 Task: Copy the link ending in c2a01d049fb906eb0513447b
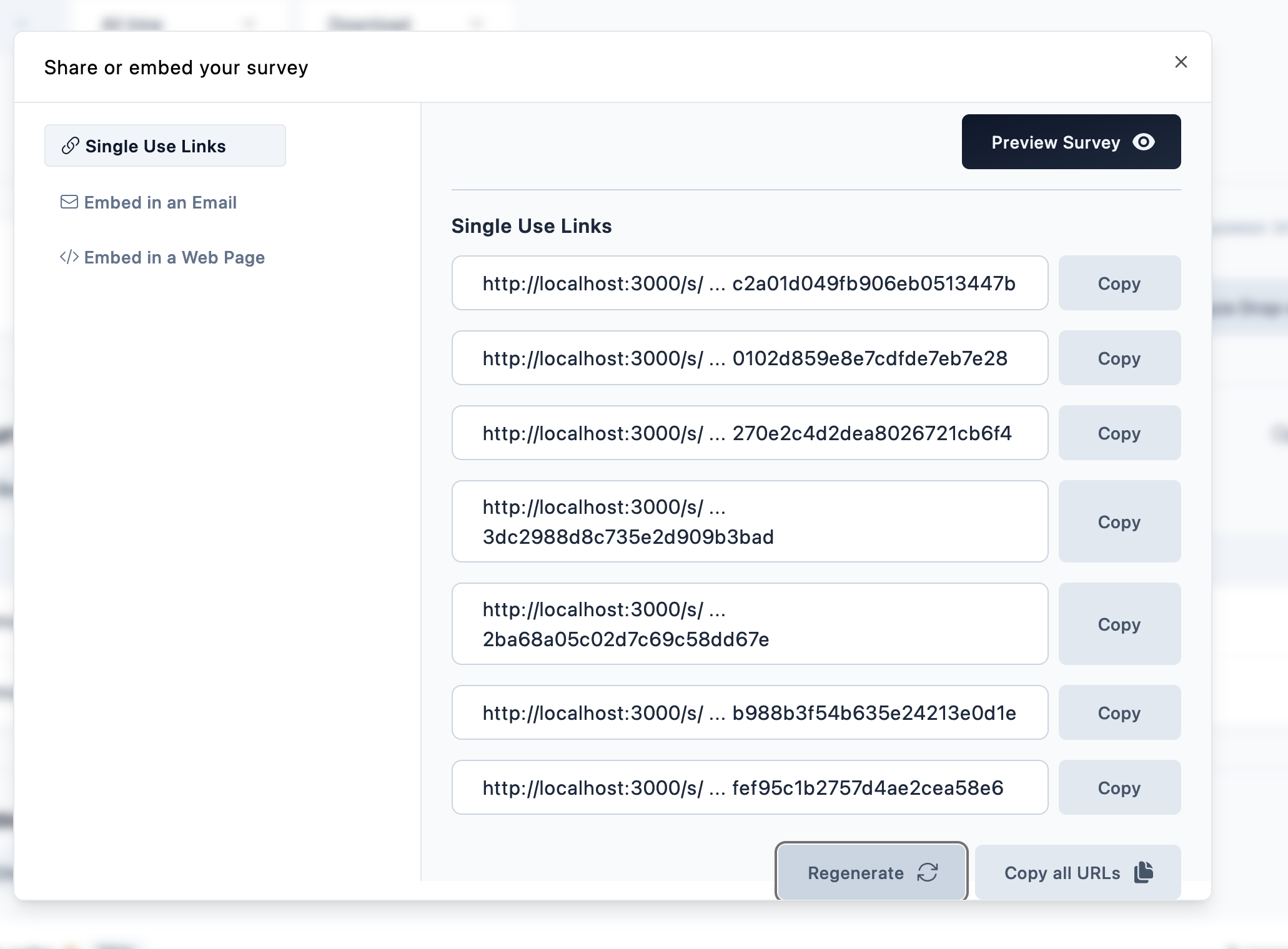[1119, 283]
